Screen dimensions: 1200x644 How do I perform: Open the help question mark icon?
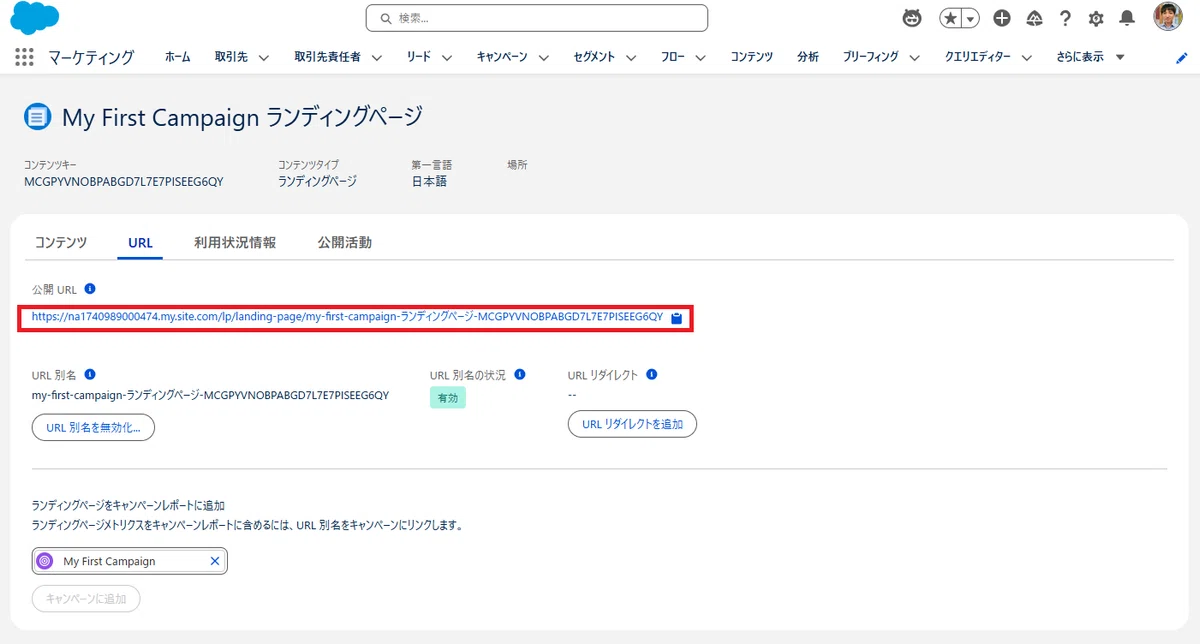coord(1065,18)
